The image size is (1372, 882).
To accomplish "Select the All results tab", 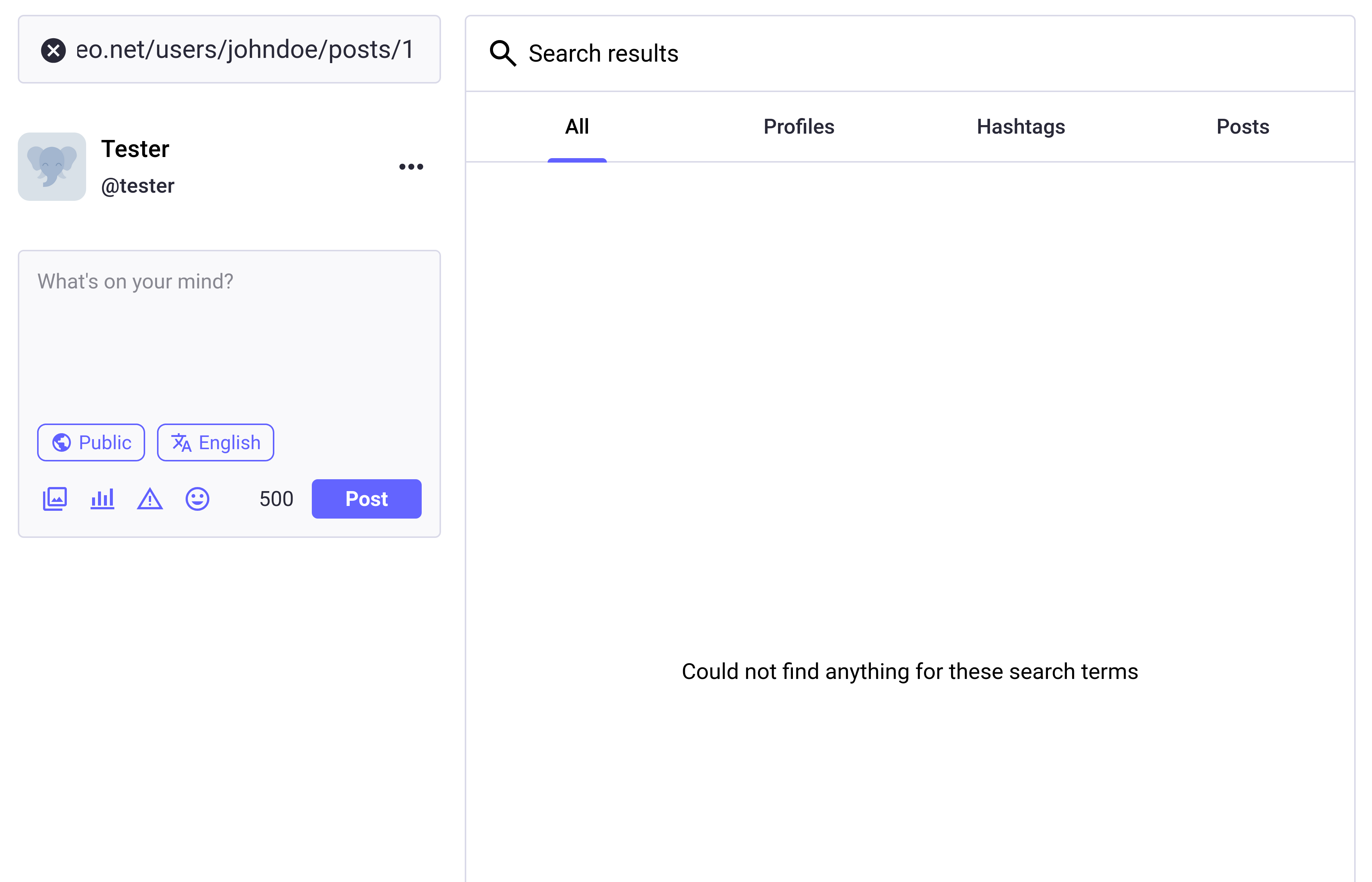I will (576, 127).
